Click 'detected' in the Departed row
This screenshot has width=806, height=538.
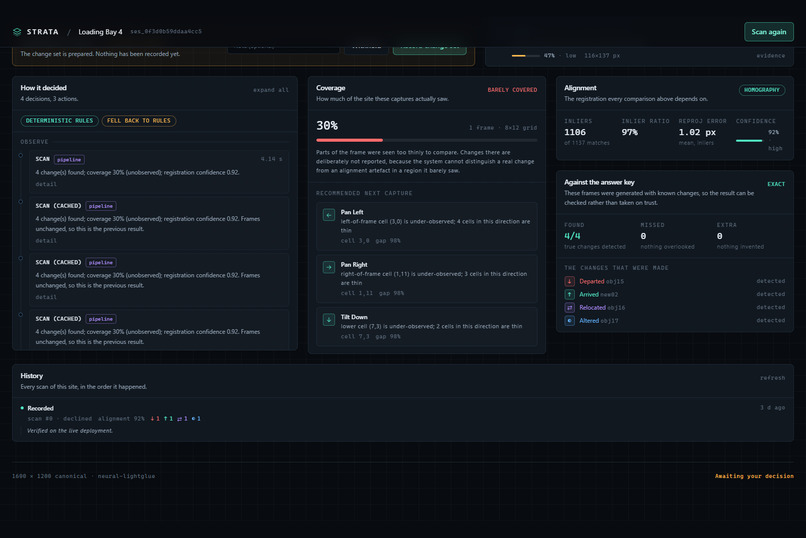(x=771, y=281)
